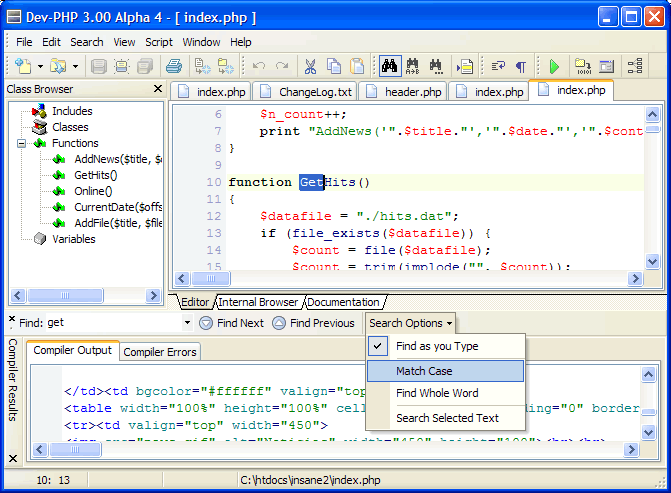Open the Edit menu
The image size is (671, 493).
pos(51,42)
